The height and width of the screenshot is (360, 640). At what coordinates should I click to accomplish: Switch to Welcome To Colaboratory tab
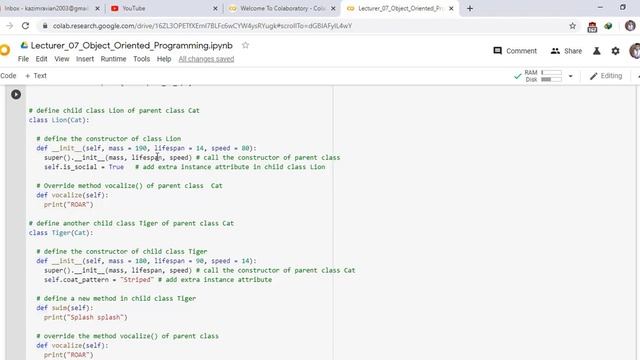pos(282,8)
